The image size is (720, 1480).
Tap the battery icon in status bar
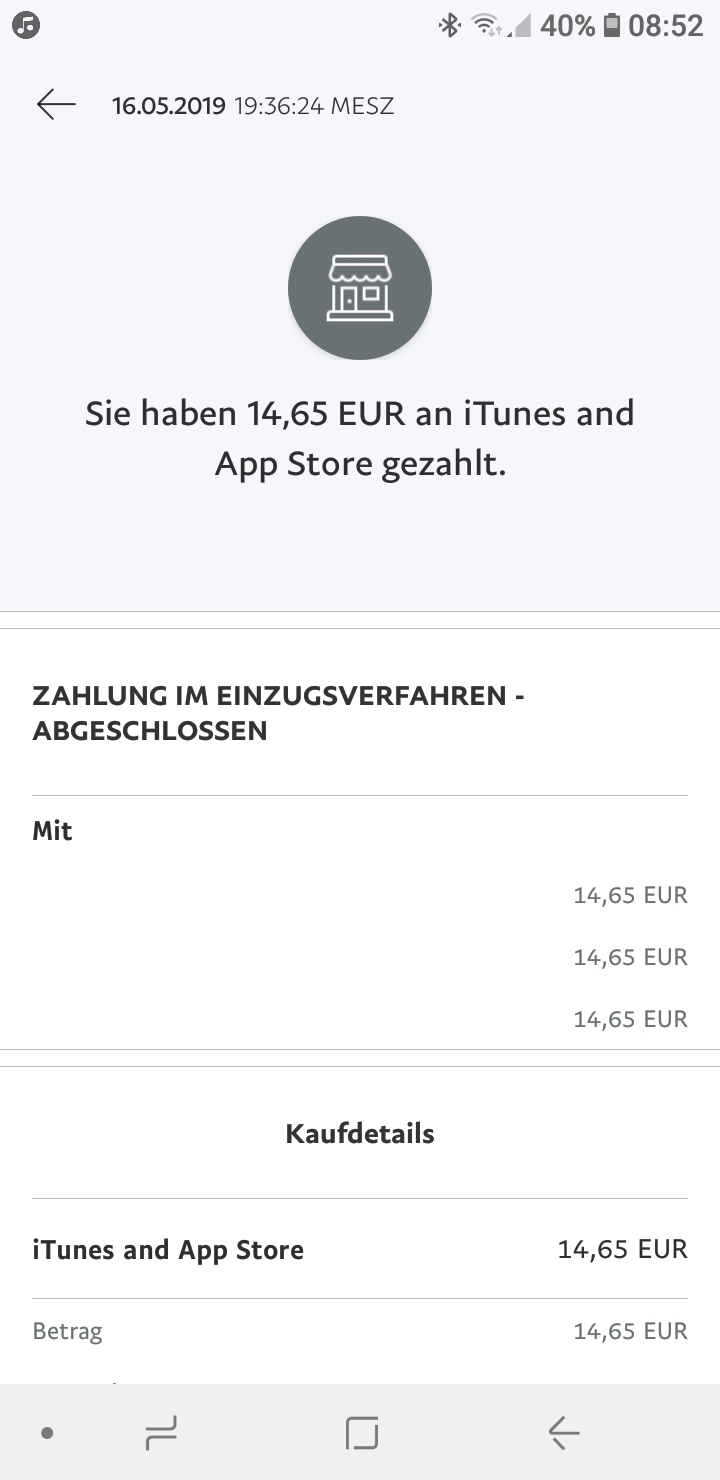coord(612,26)
